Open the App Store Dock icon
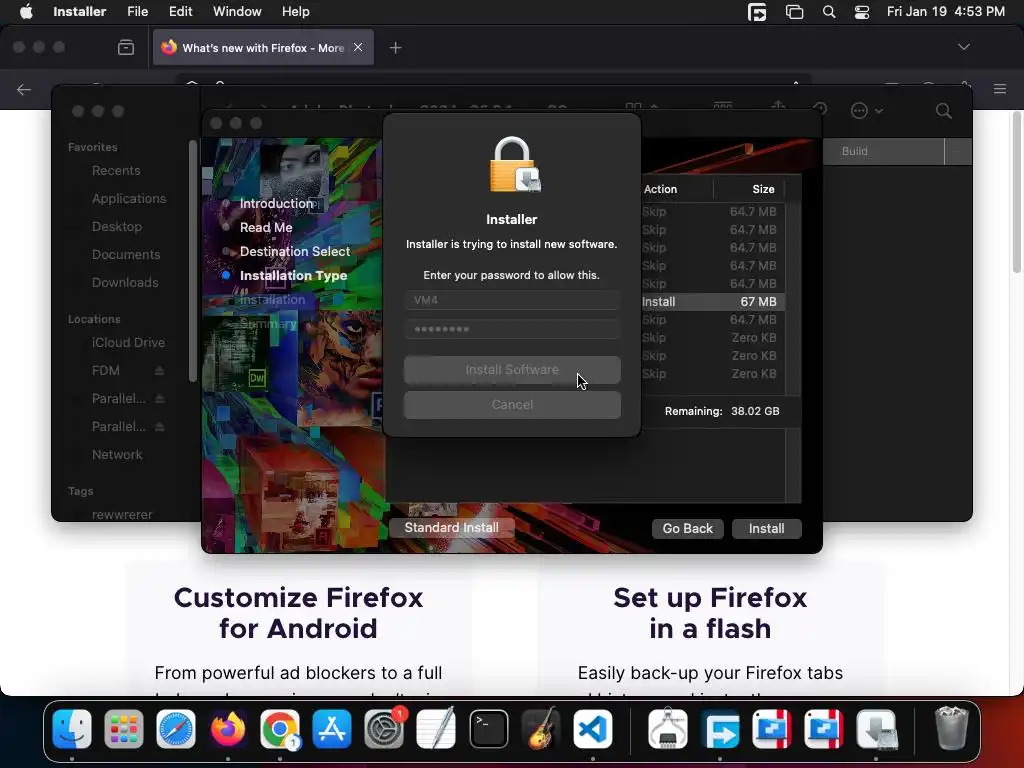The width and height of the screenshot is (1024, 768). point(332,729)
